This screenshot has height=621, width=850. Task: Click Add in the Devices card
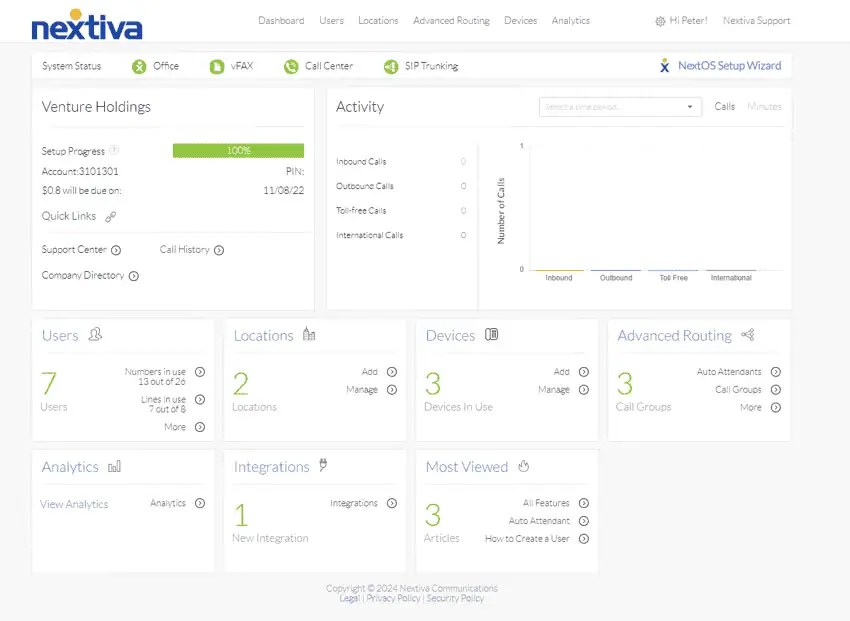pyautogui.click(x=562, y=372)
